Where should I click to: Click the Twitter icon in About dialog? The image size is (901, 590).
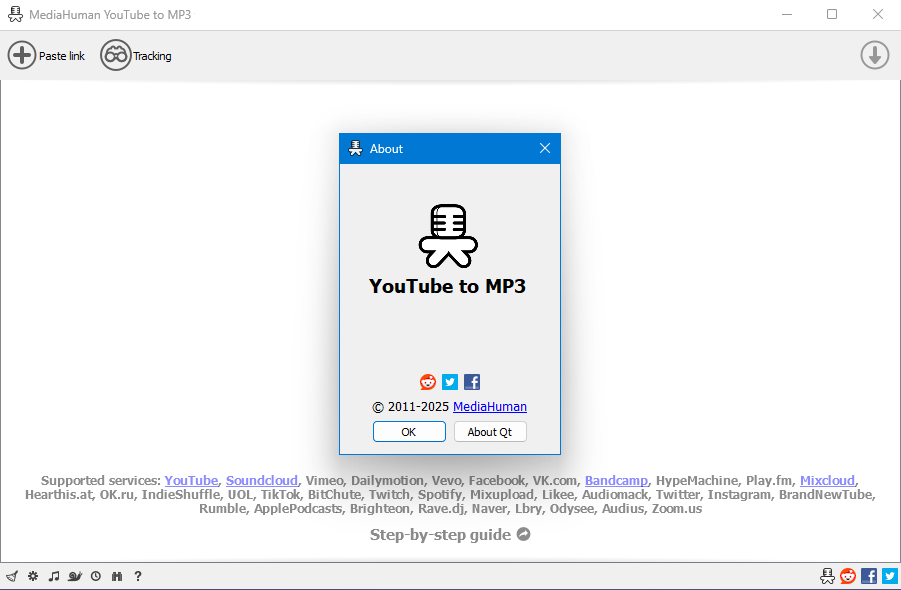tap(450, 382)
